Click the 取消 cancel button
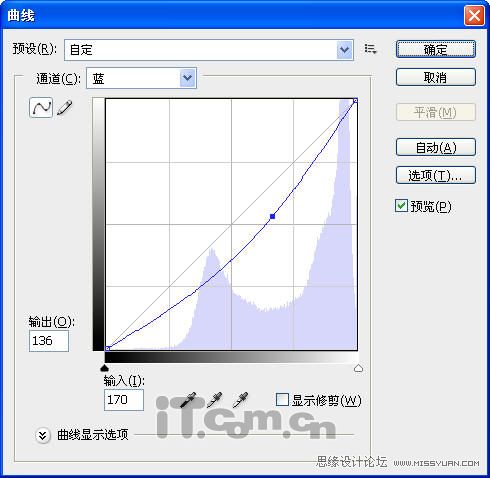 pyautogui.click(x=436, y=77)
